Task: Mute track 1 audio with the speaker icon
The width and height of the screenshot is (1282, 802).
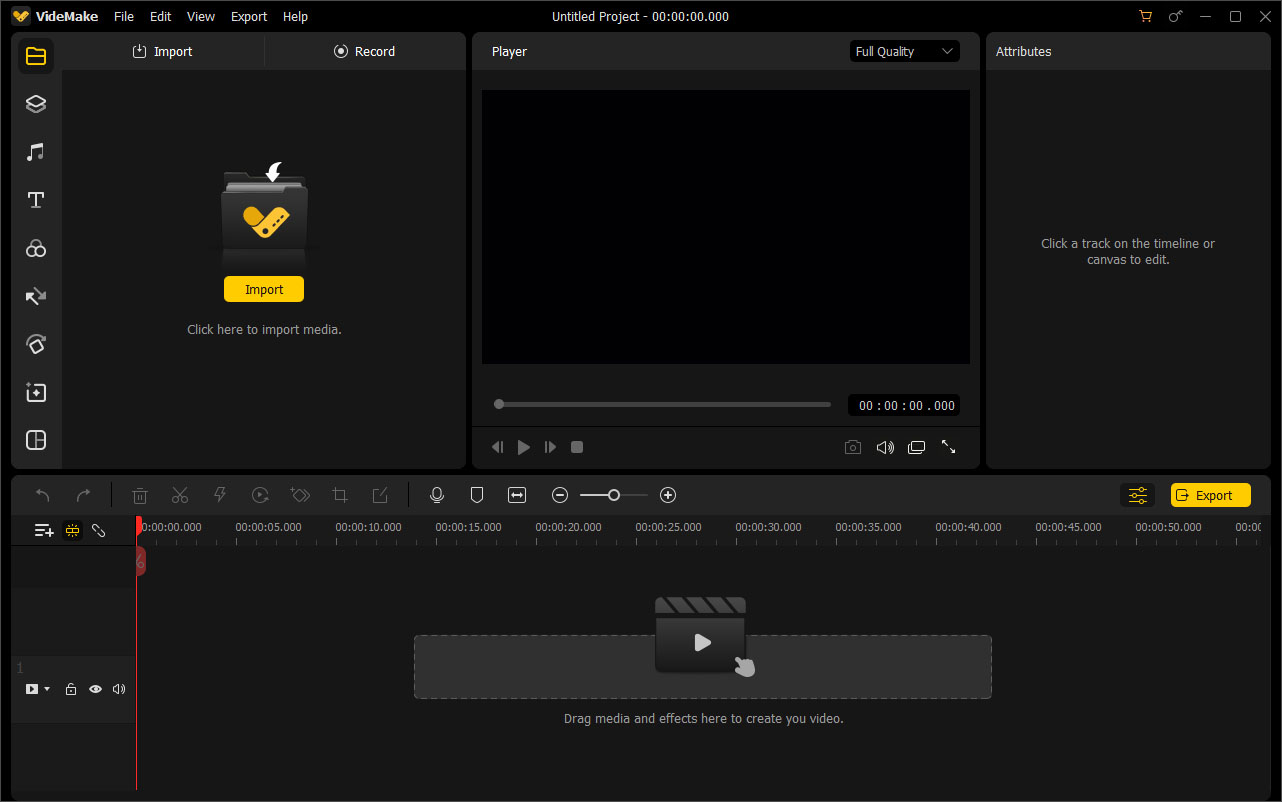Action: coord(119,689)
